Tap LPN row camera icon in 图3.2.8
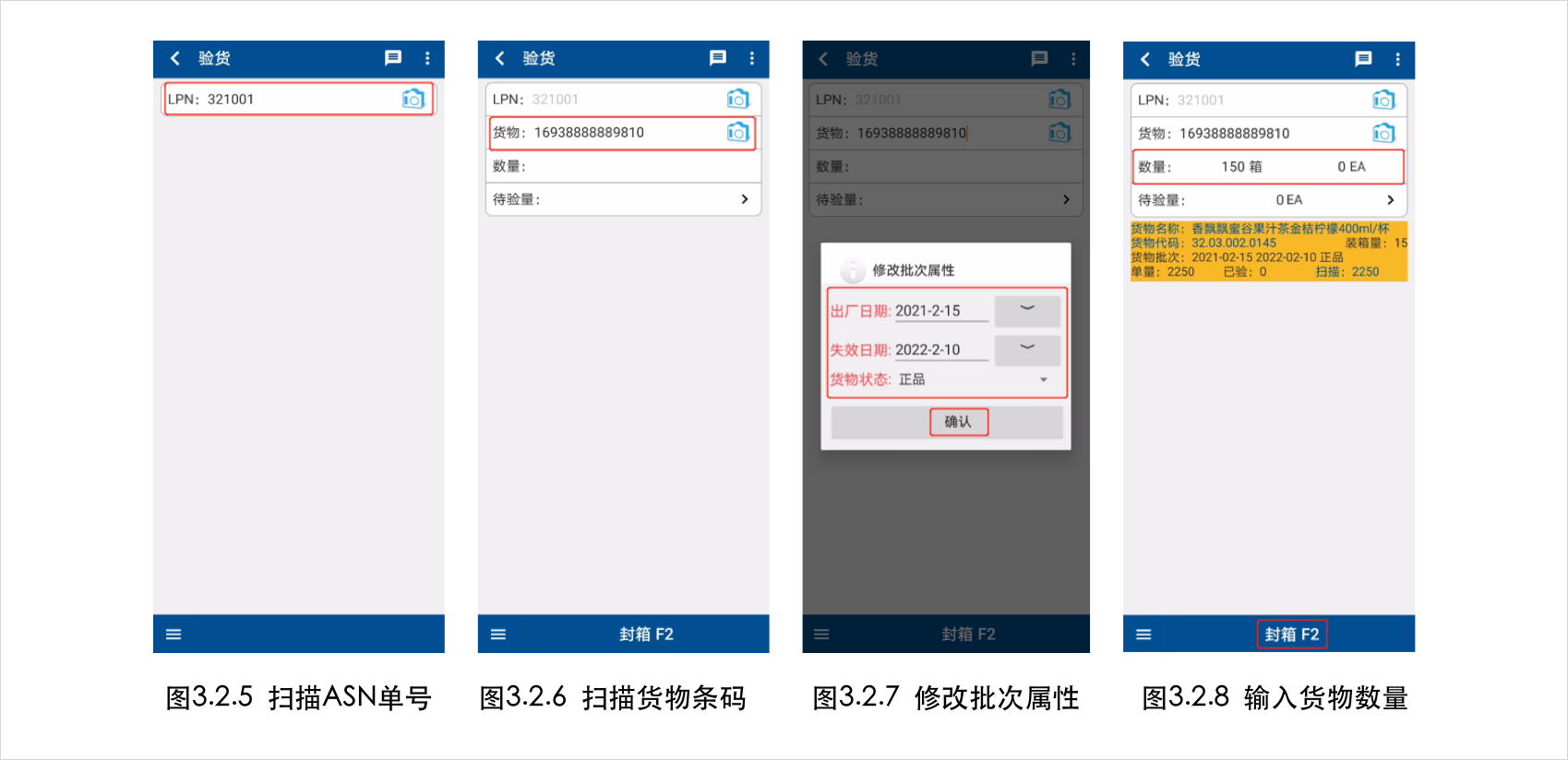1568x760 pixels. 1383,100
